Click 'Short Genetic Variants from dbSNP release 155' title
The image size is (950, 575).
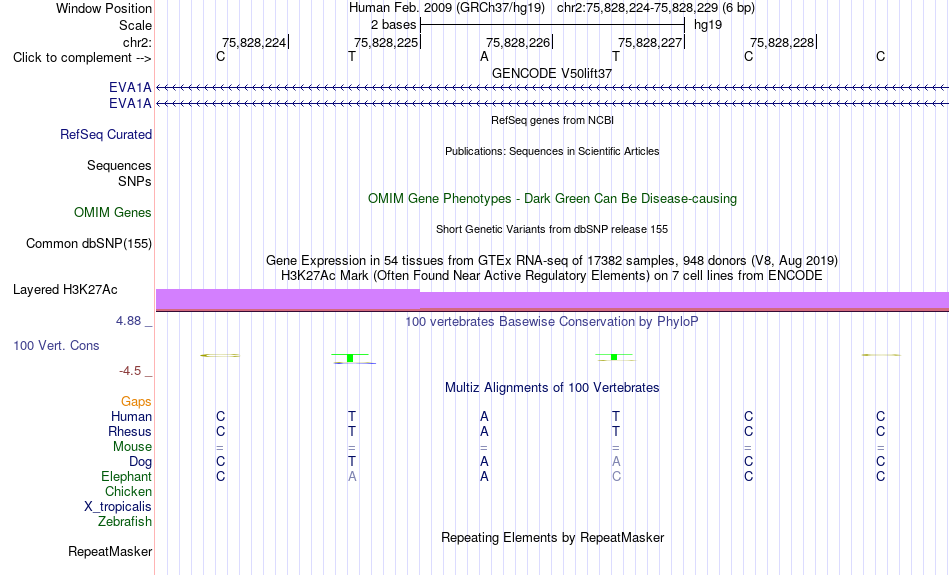point(552,229)
